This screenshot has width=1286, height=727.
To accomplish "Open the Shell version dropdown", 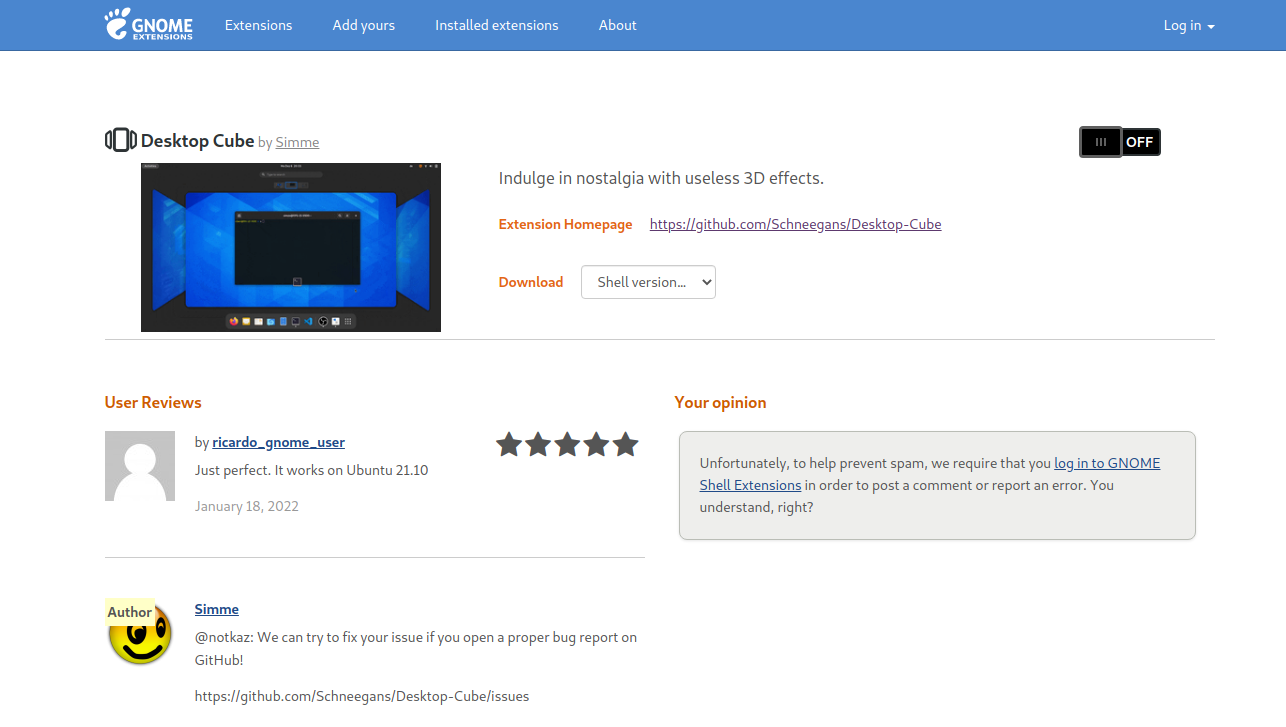I will [x=648, y=282].
